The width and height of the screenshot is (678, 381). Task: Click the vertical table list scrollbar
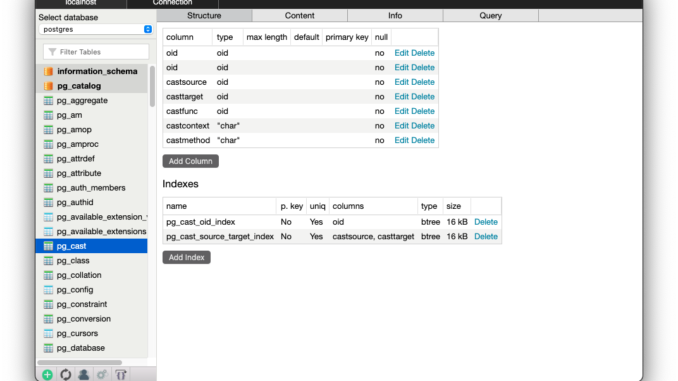click(x=152, y=86)
